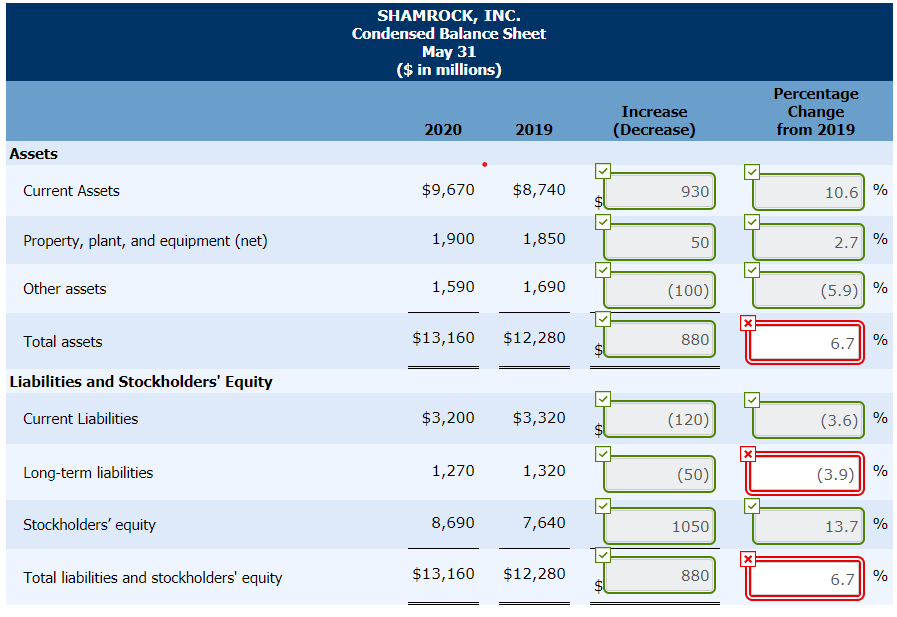Click the green check above the 10.6 percentage
The height and width of the screenshot is (617, 897).
click(x=751, y=171)
